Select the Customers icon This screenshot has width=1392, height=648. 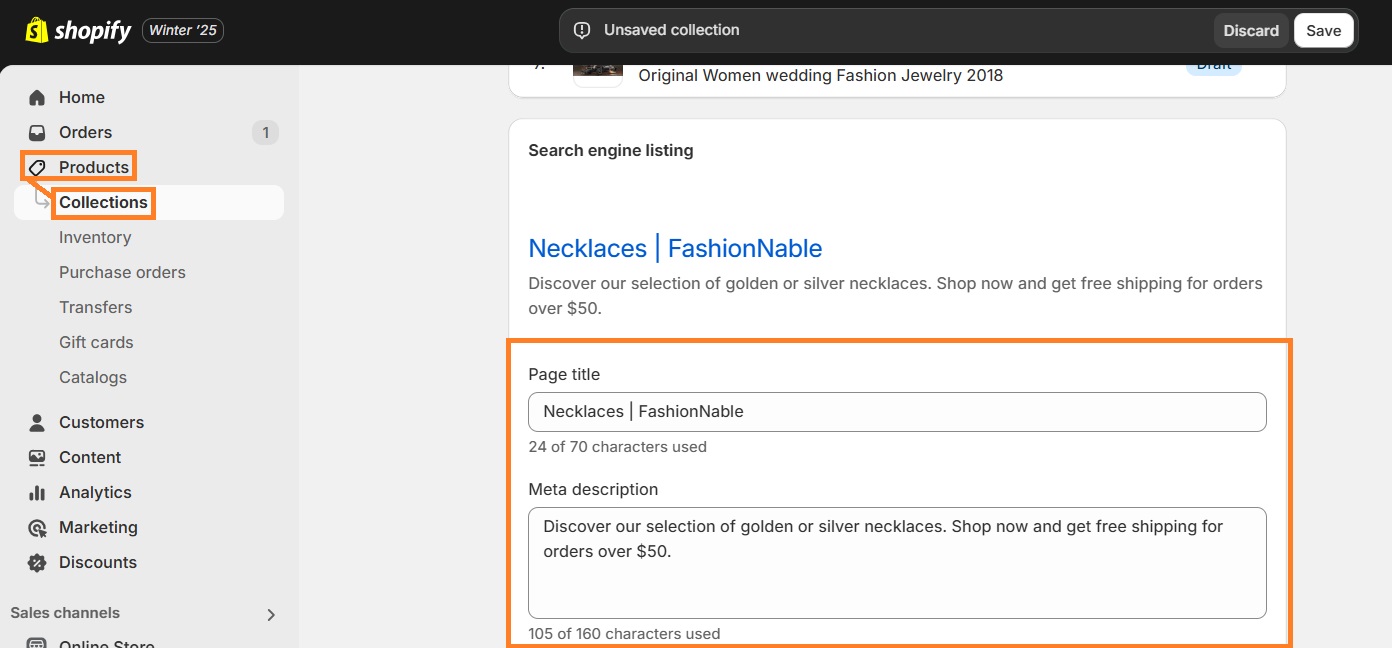[x=36, y=422]
